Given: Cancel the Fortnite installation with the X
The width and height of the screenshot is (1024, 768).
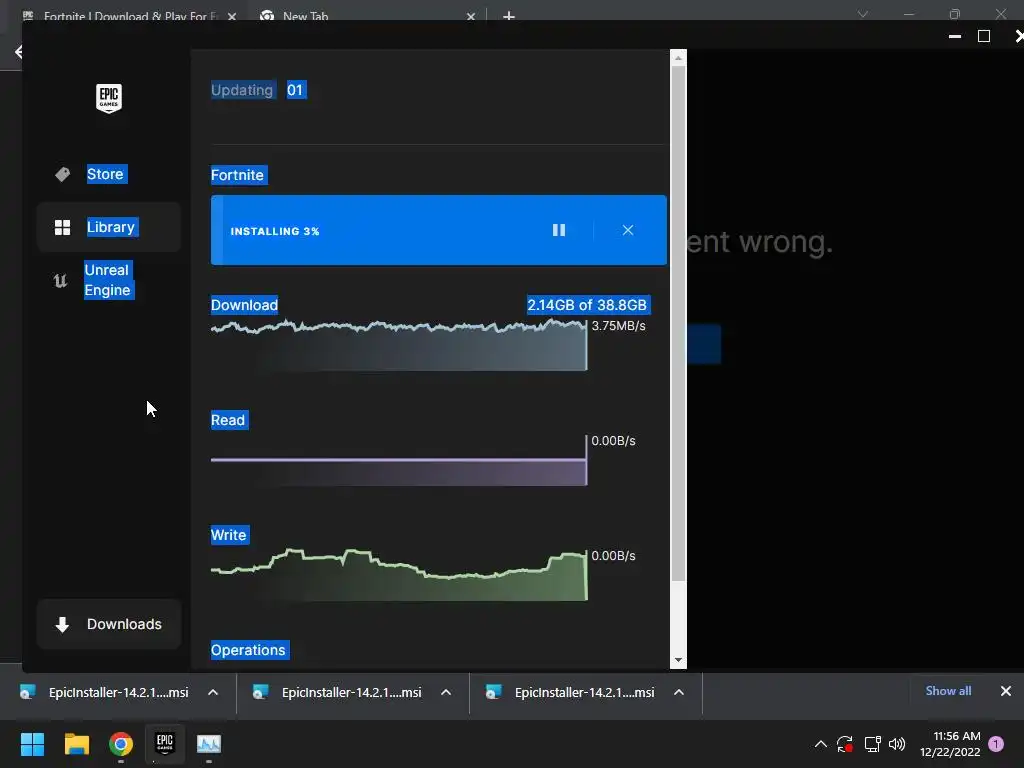Looking at the screenshot, I should click(628, 230).
